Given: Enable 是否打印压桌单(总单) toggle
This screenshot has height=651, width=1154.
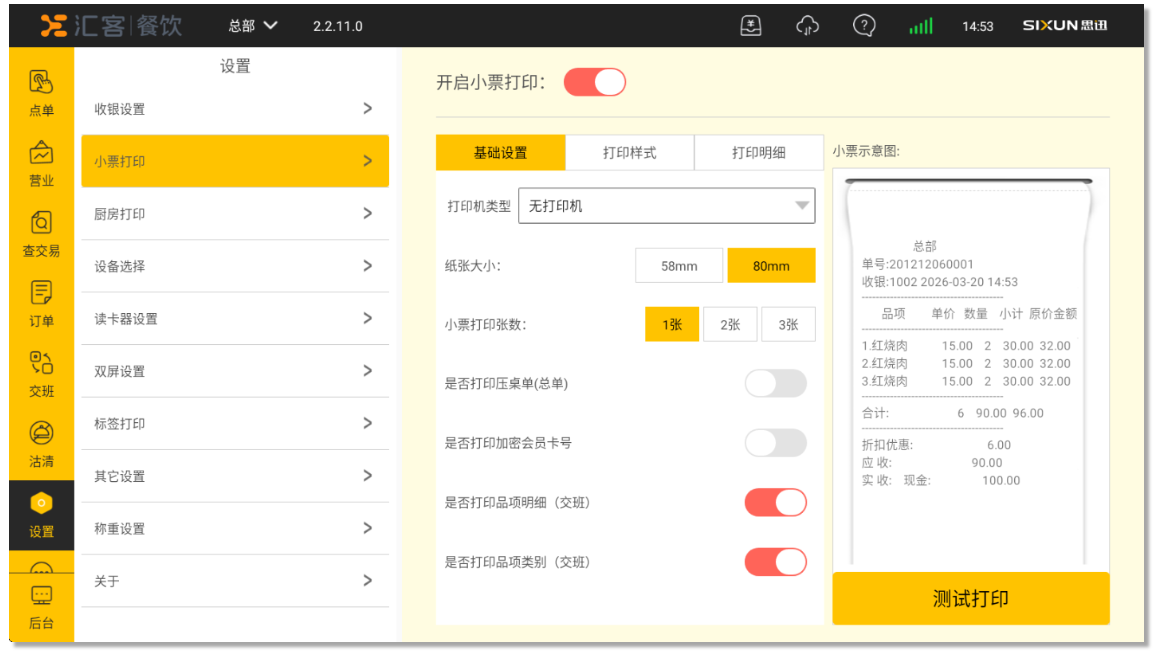Looking at the screenshot, I should click(x=775, y=384).
